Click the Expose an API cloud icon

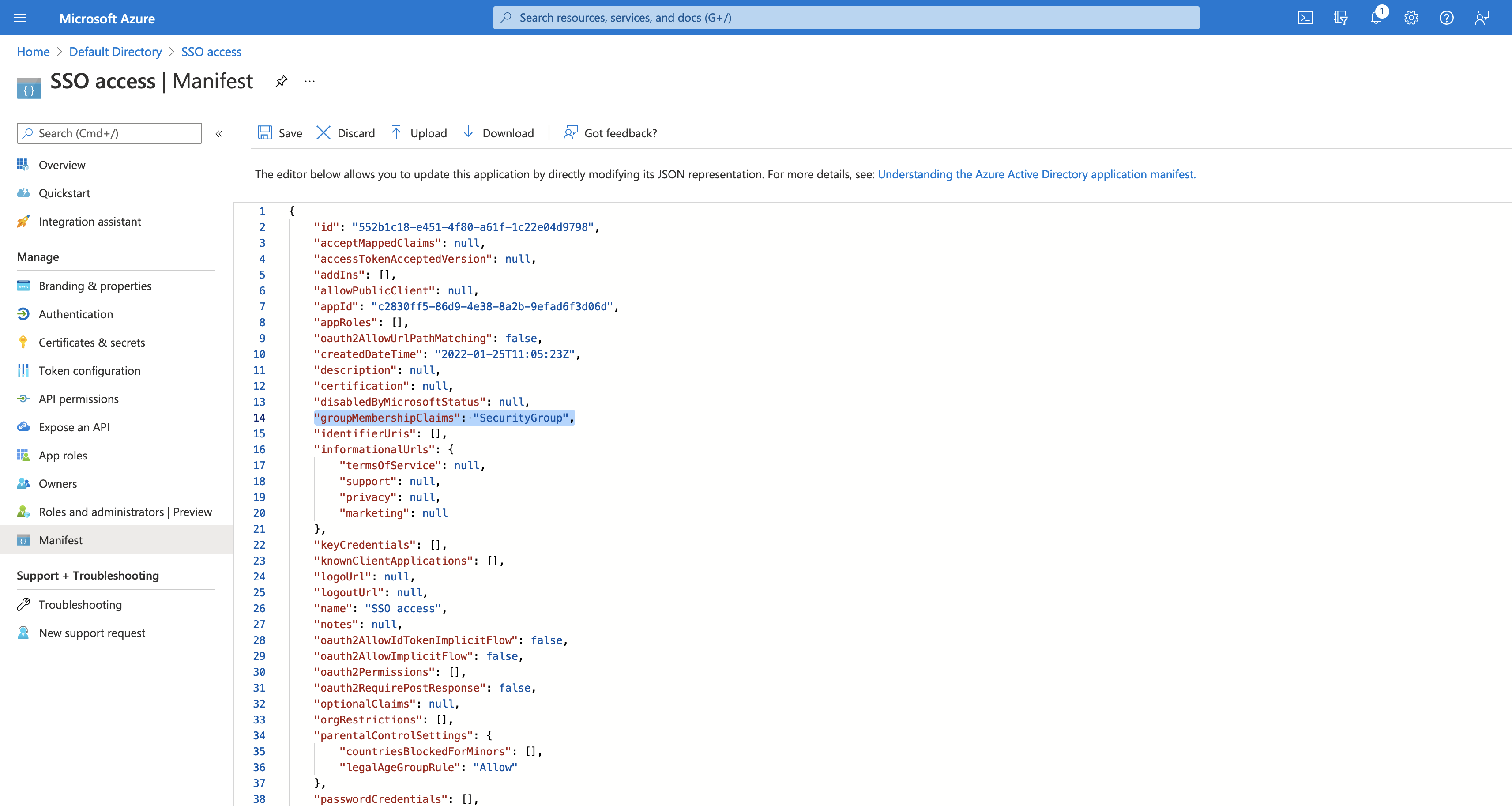coord(23,427)
